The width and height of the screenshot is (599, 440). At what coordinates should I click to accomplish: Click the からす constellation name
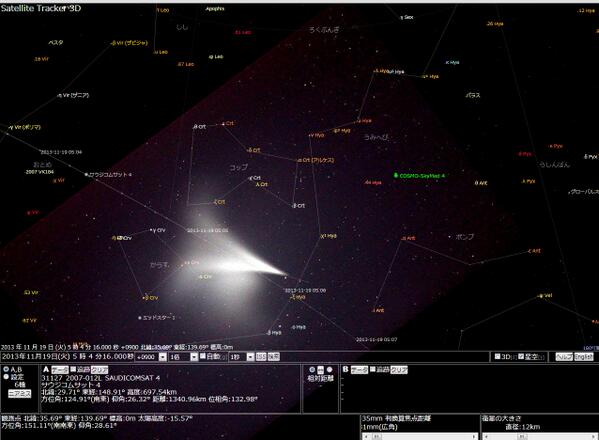click(x=160, y=264)
